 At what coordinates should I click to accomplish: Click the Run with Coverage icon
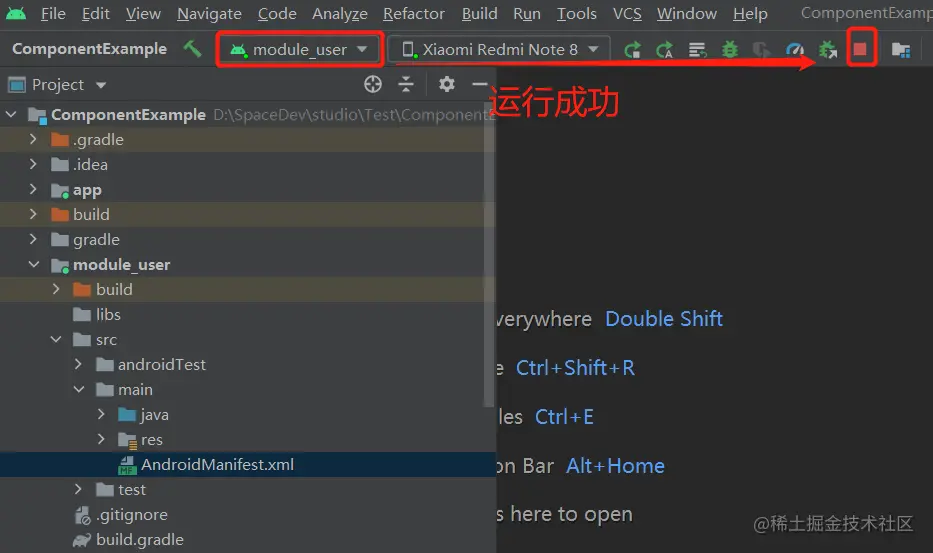(762, 50)
